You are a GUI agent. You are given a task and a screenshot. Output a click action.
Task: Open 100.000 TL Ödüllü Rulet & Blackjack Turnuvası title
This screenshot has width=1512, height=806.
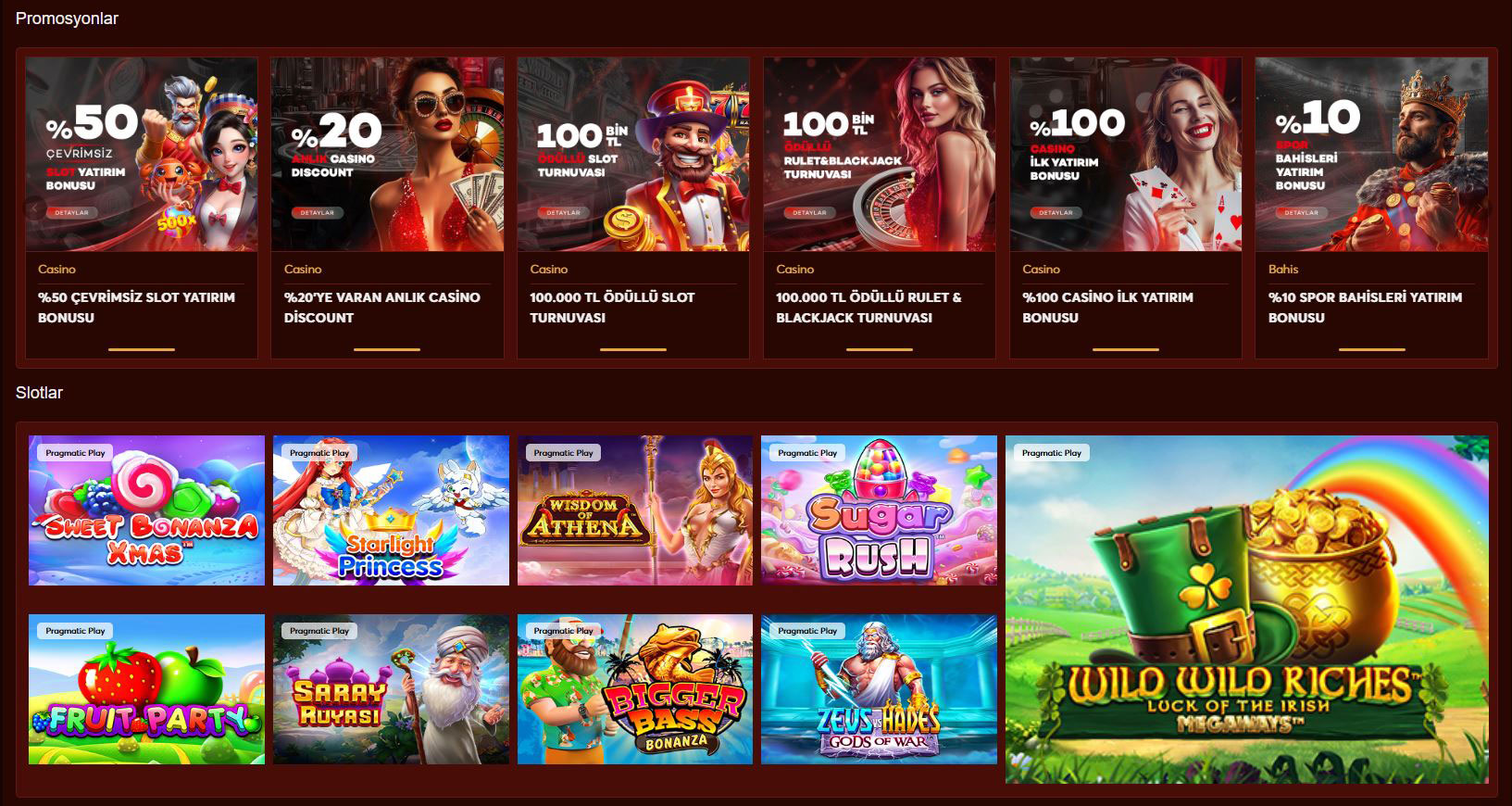tap(868, 308)
